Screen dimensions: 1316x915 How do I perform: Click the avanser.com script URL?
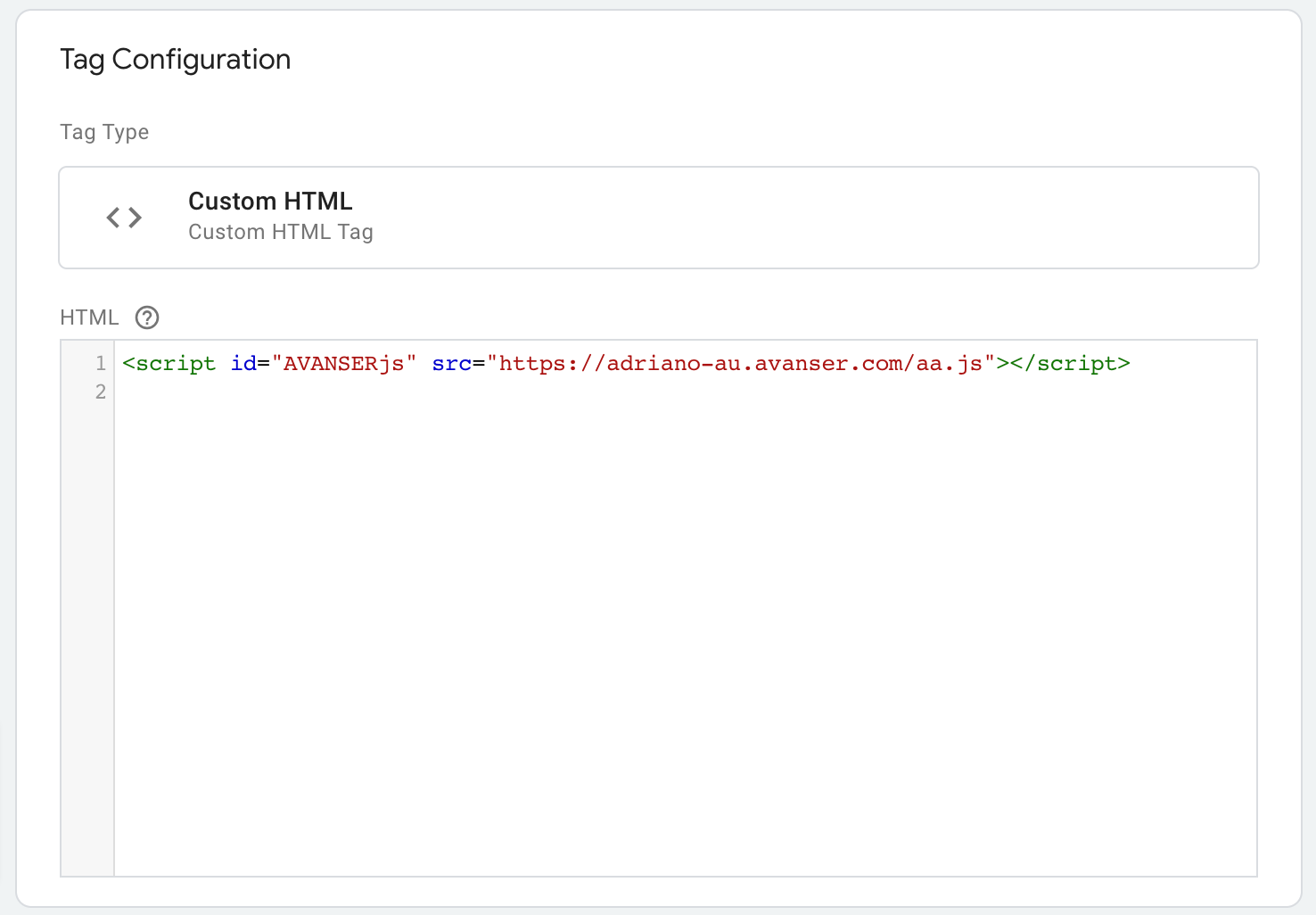click(x=741, y=364)
